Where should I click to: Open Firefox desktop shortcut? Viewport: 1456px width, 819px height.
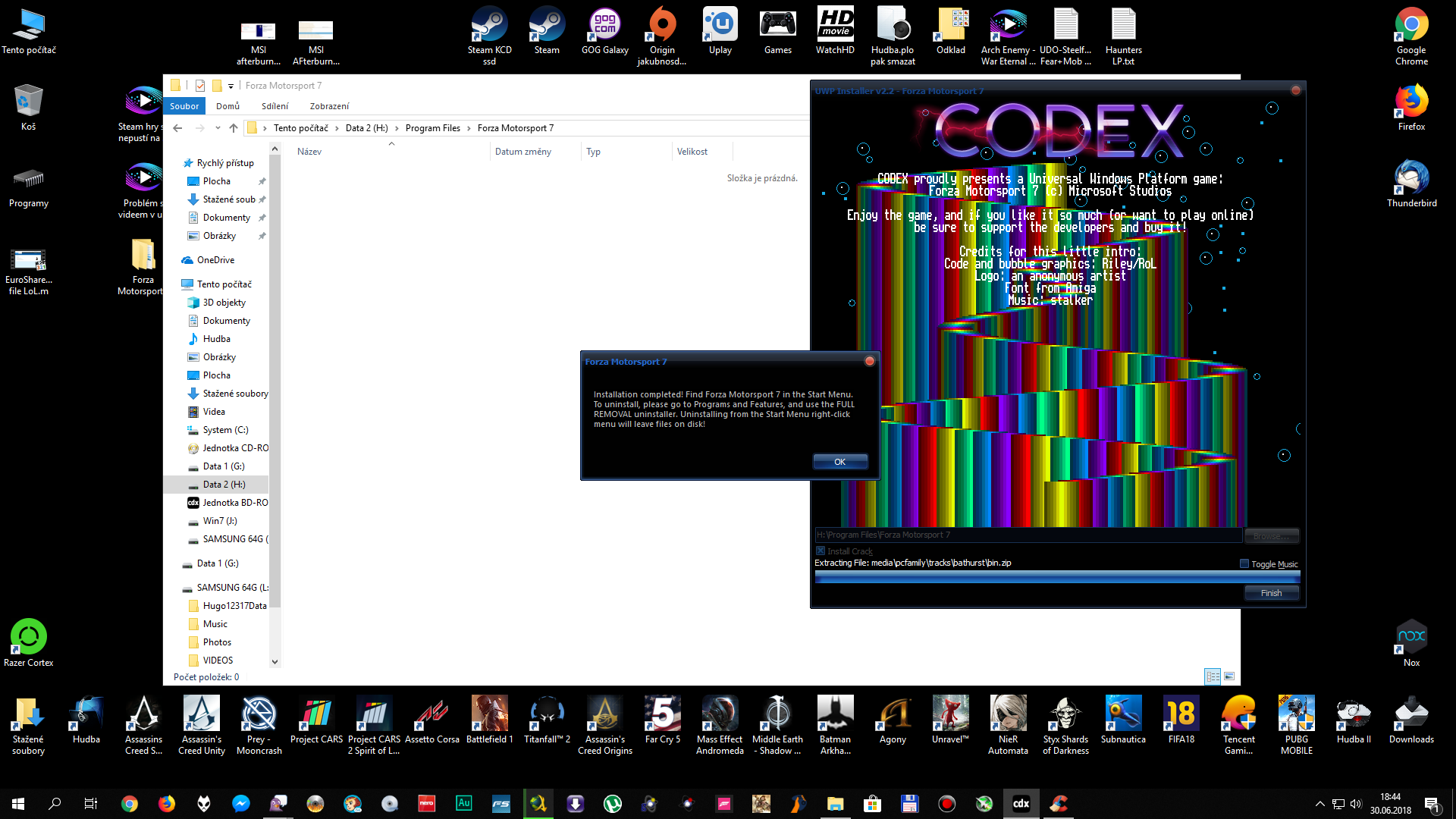pos(1411,108)
